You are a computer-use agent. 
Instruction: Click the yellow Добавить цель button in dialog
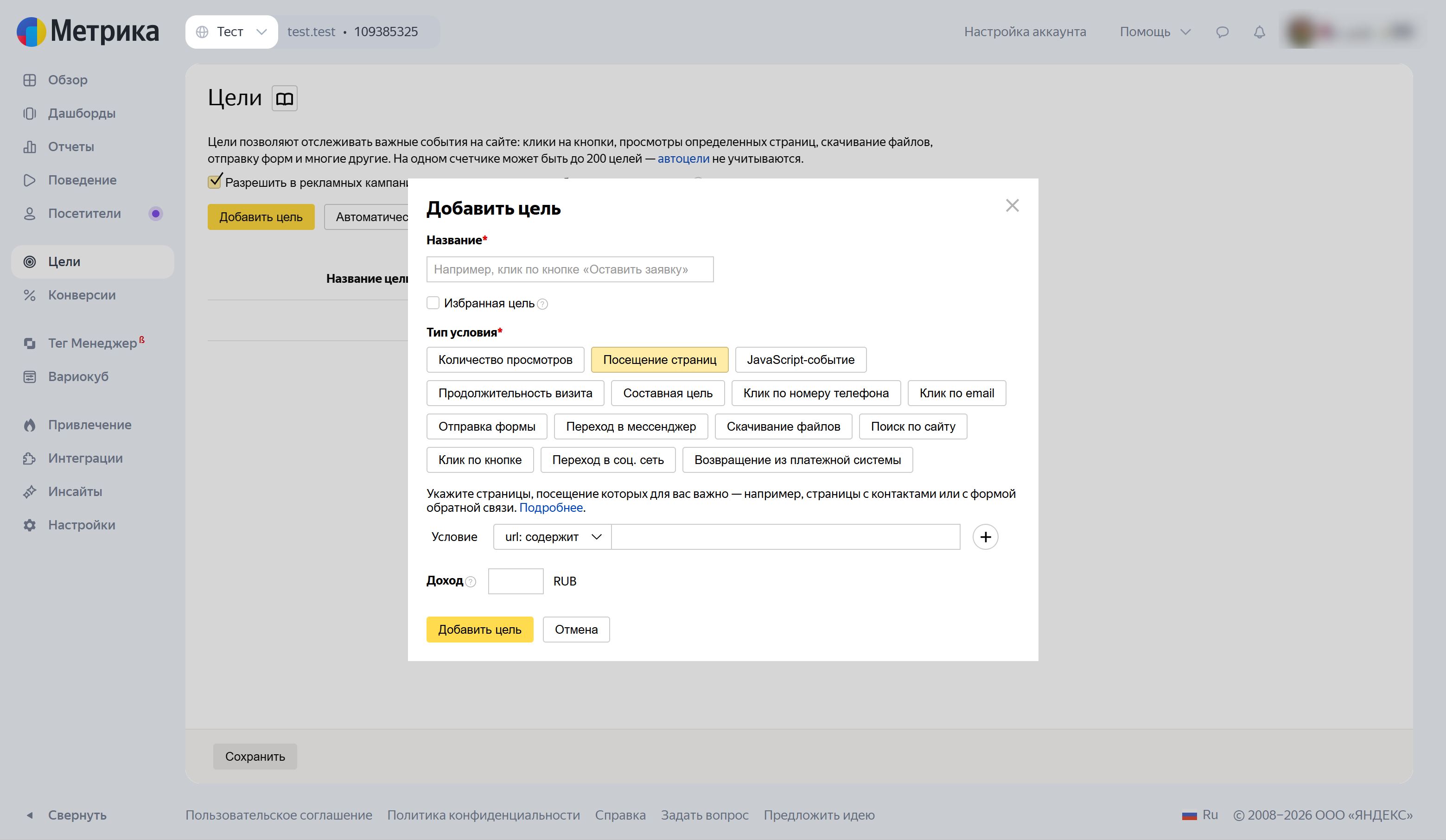[480, 630]
